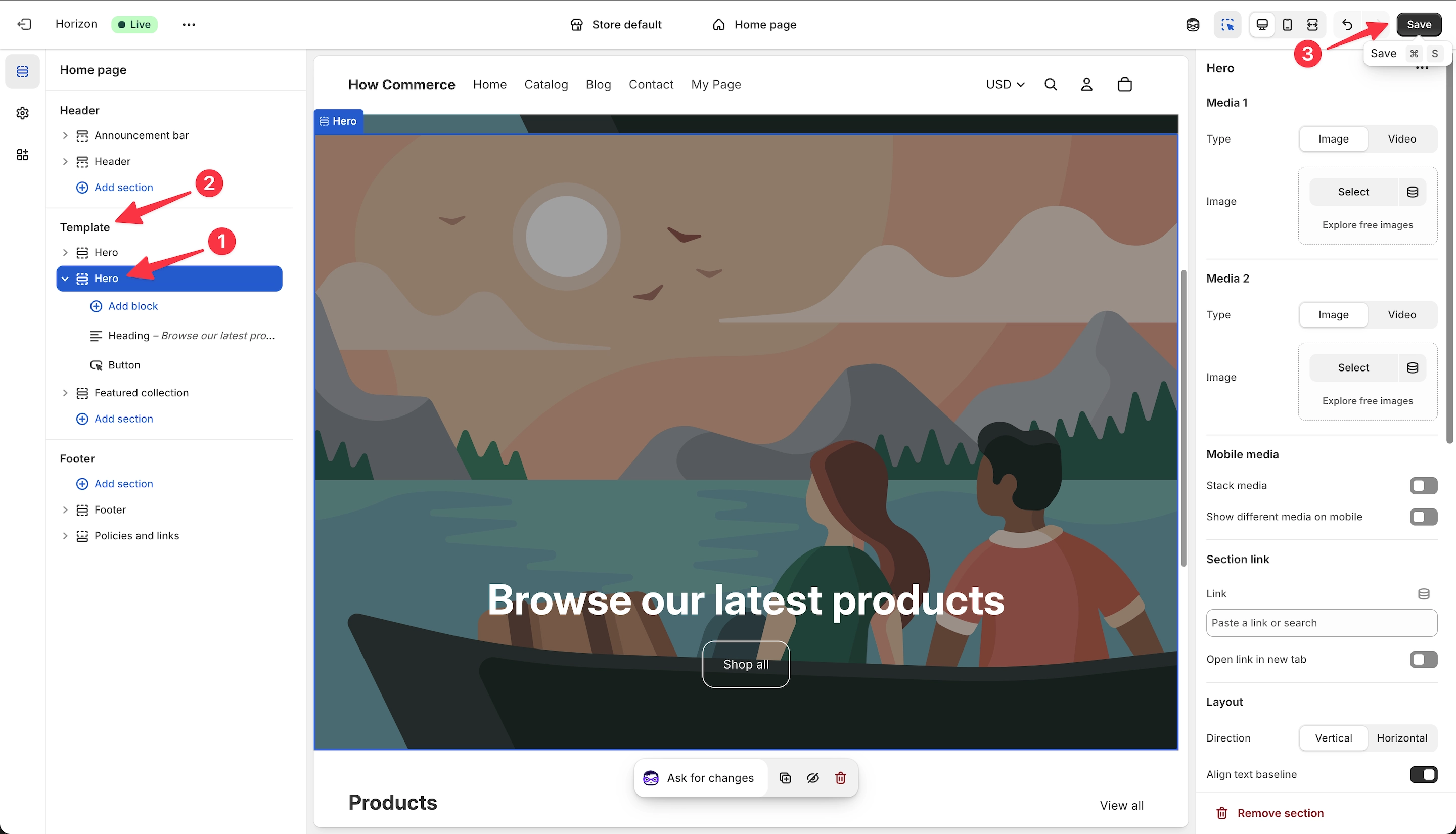
Task: Click the Paste a link or search field
Action: (x=1322, y=623)
